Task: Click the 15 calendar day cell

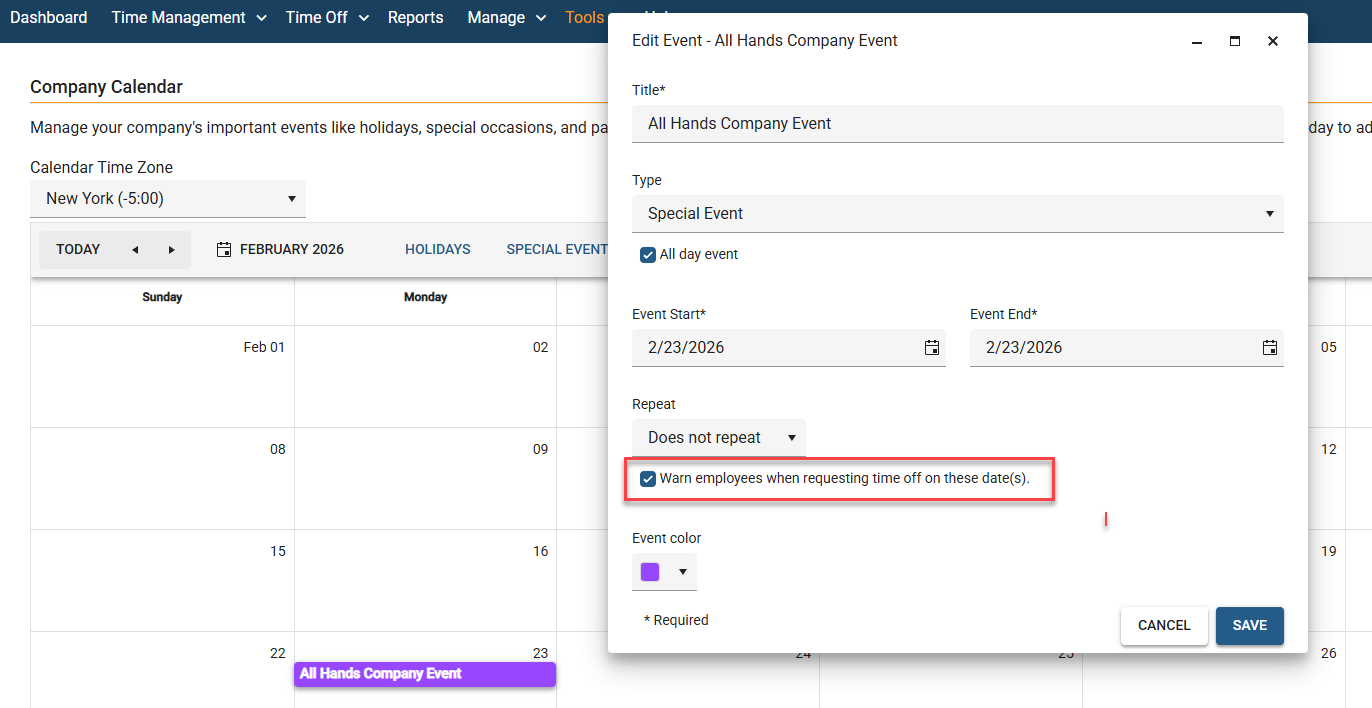Action: tap(162, 581)
